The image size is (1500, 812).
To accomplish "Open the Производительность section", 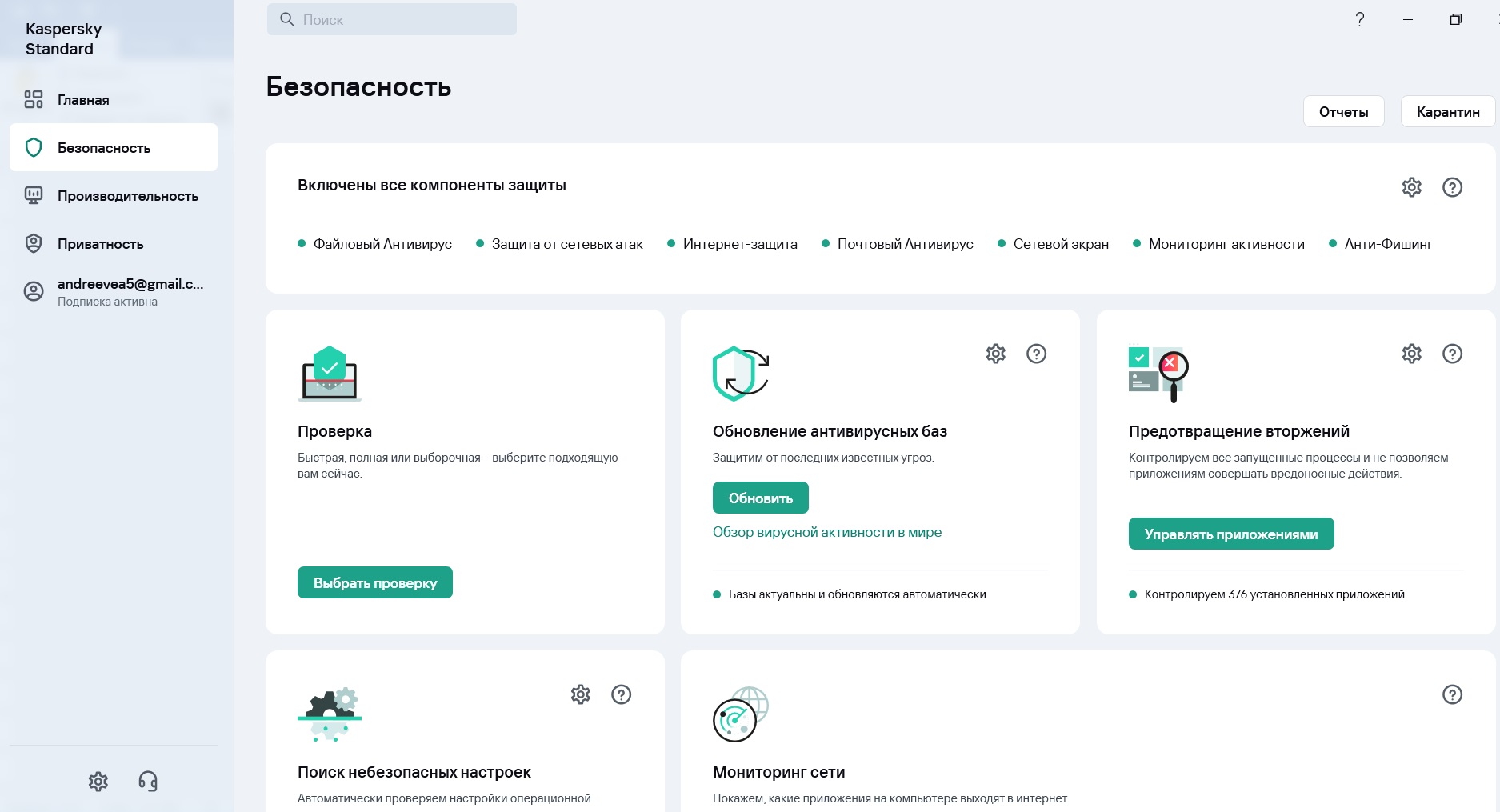I will pos(127,196).
